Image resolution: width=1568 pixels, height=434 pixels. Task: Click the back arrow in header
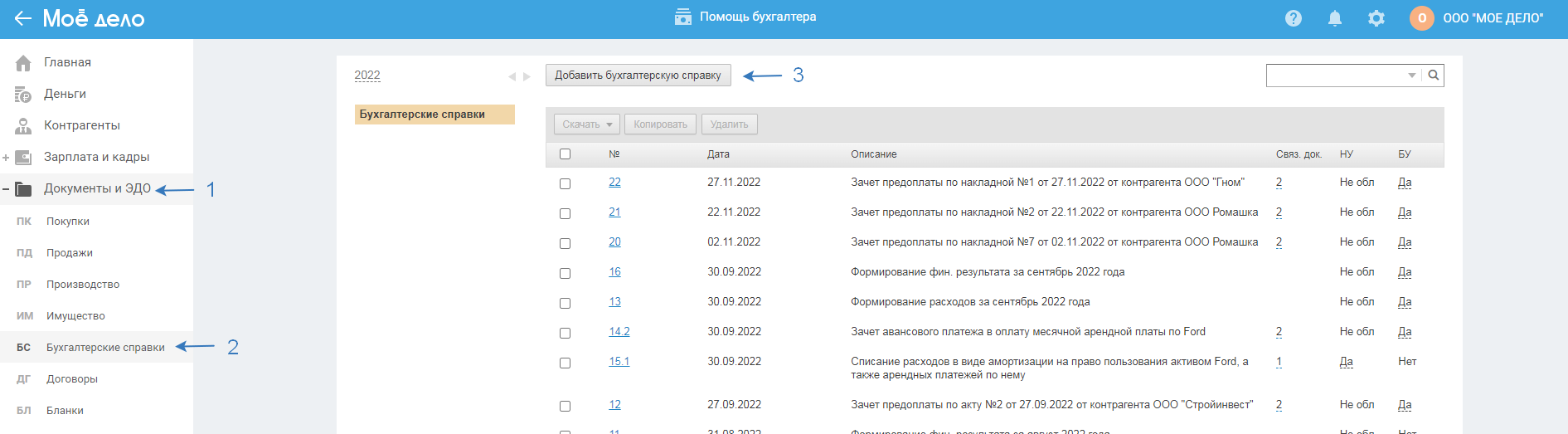click(22, 18)
